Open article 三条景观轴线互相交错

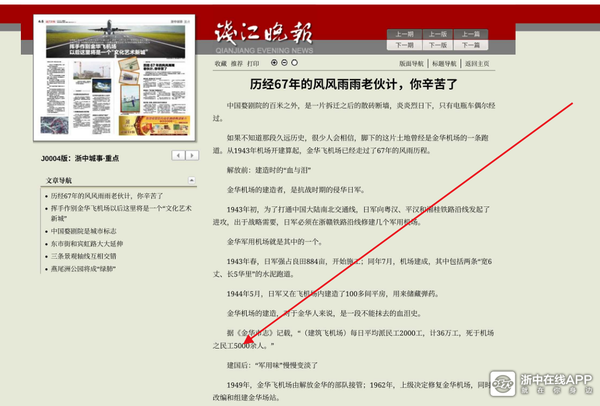pos(83,256)
